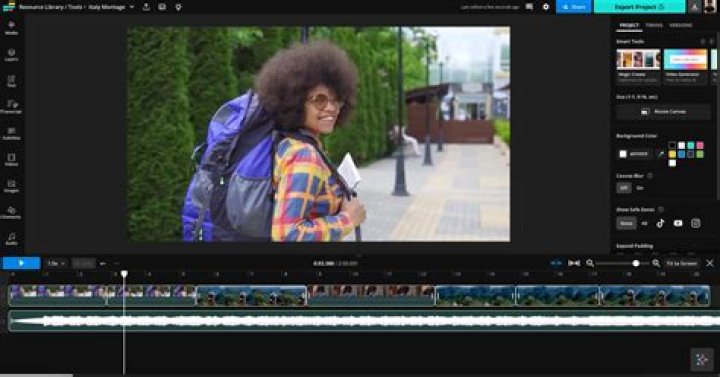Viewport: 720px width, 377px height.
Task: Open the Audio panel in the sidebar
Action: tap(11, 238)
